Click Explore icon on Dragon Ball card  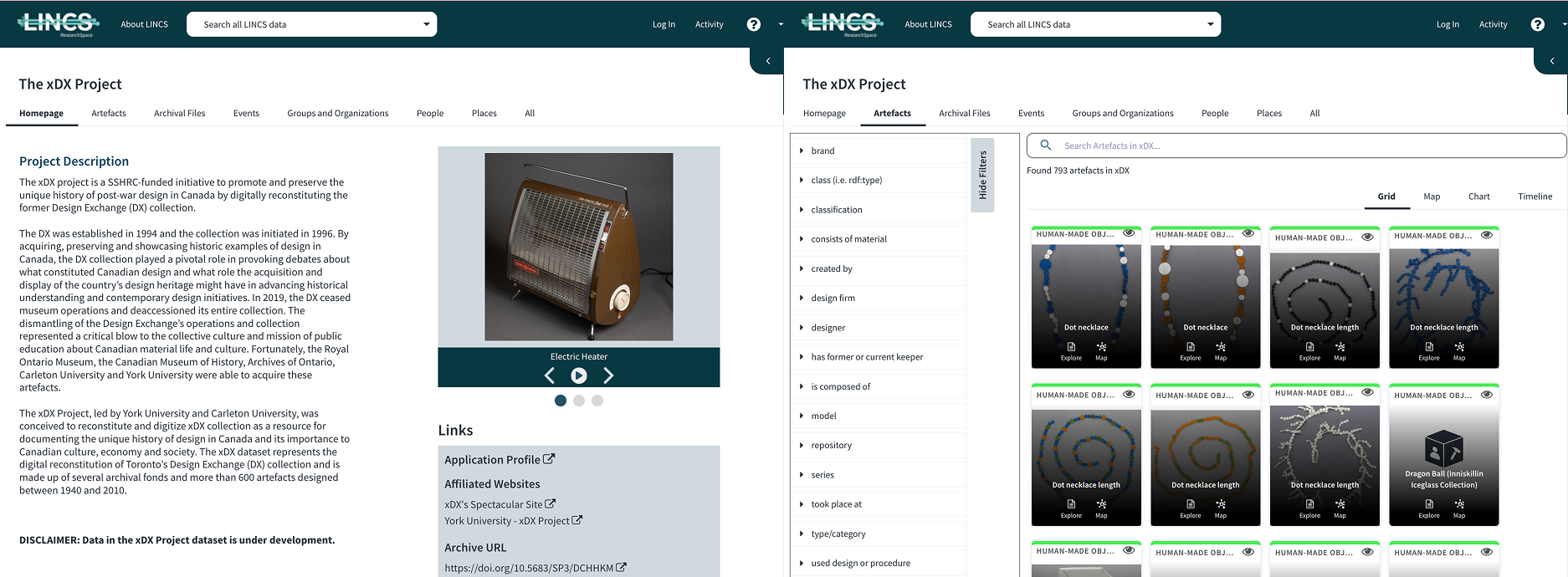[1429, 508]
